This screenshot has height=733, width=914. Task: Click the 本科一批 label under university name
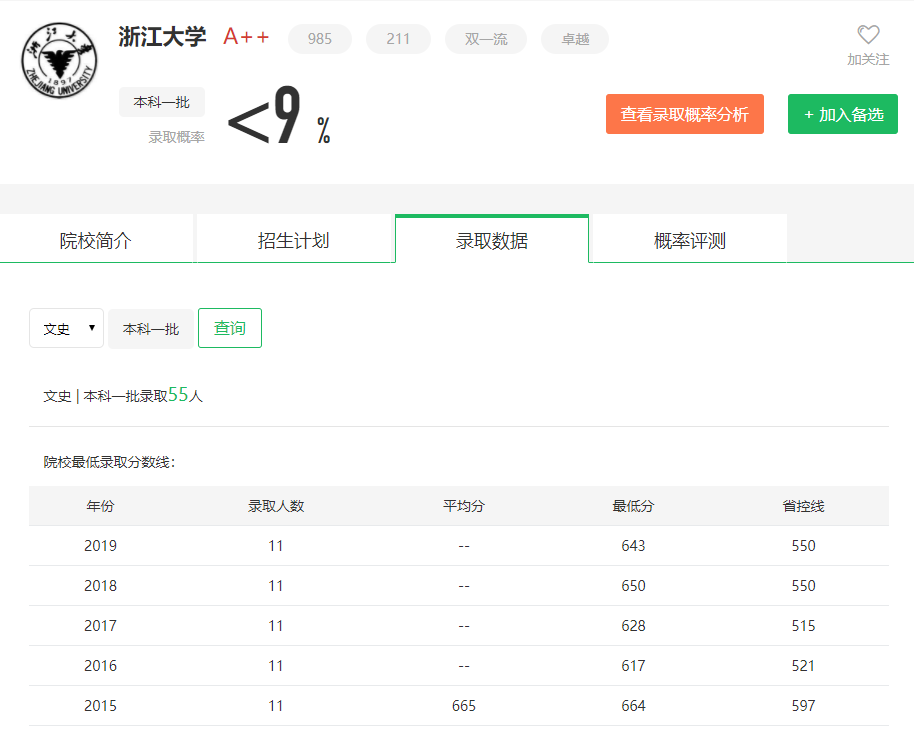[162, 102]
